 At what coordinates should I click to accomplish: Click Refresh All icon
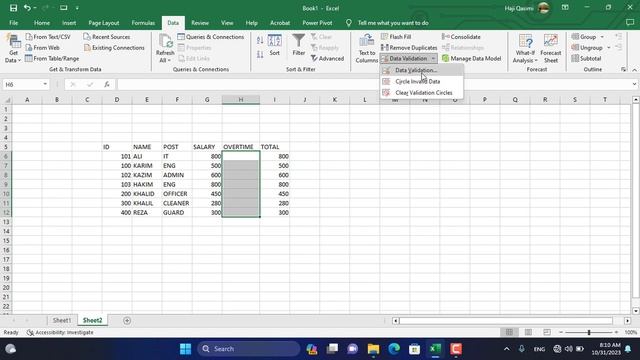click(x=165, y=49)
